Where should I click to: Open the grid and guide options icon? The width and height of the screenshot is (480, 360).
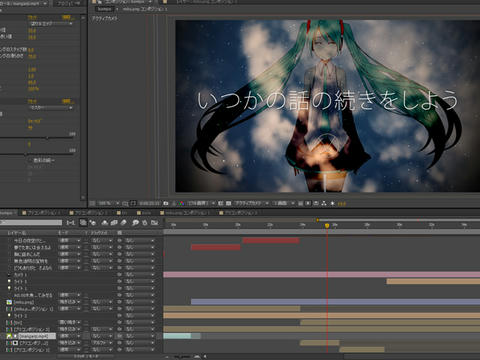(x=125, y=203)
